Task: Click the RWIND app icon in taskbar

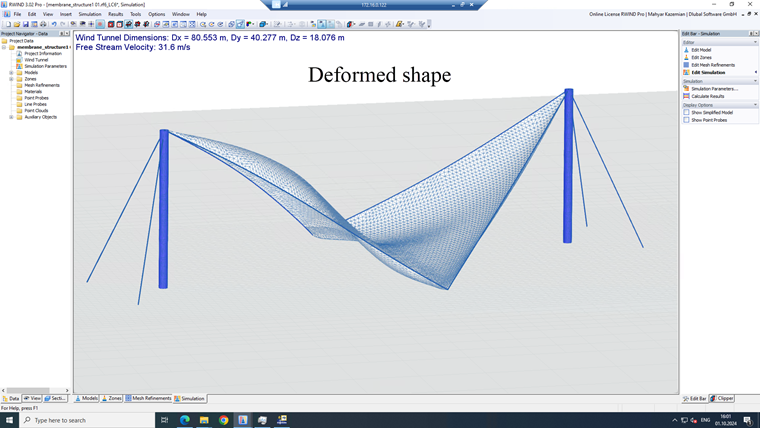Action: pyautogui.click(x=243, y=420)
